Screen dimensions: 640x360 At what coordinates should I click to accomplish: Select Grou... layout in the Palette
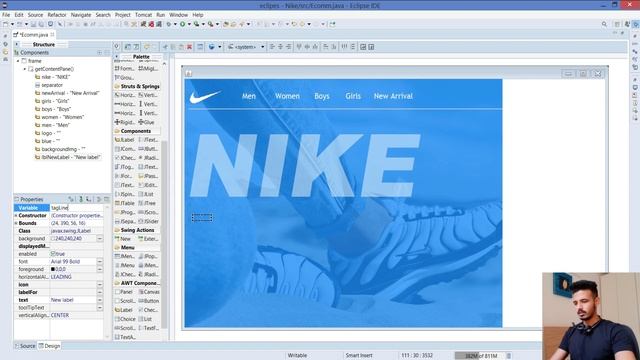click(124, 77)
